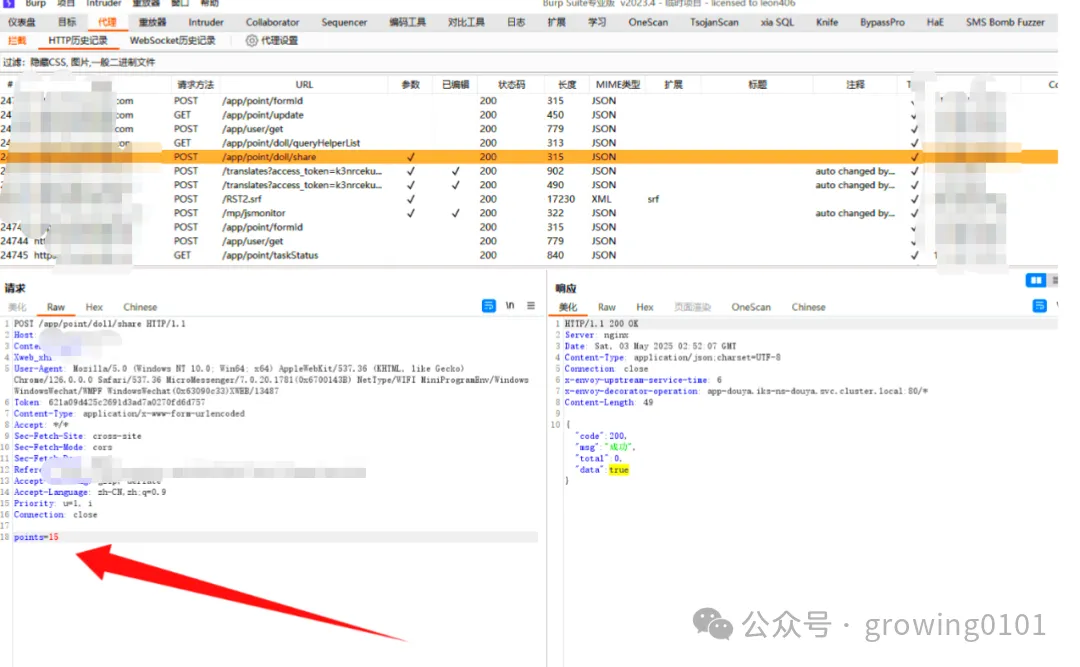Toggle word wrap icon in request editor
1080x667 pixels.
tap(488, 306)
